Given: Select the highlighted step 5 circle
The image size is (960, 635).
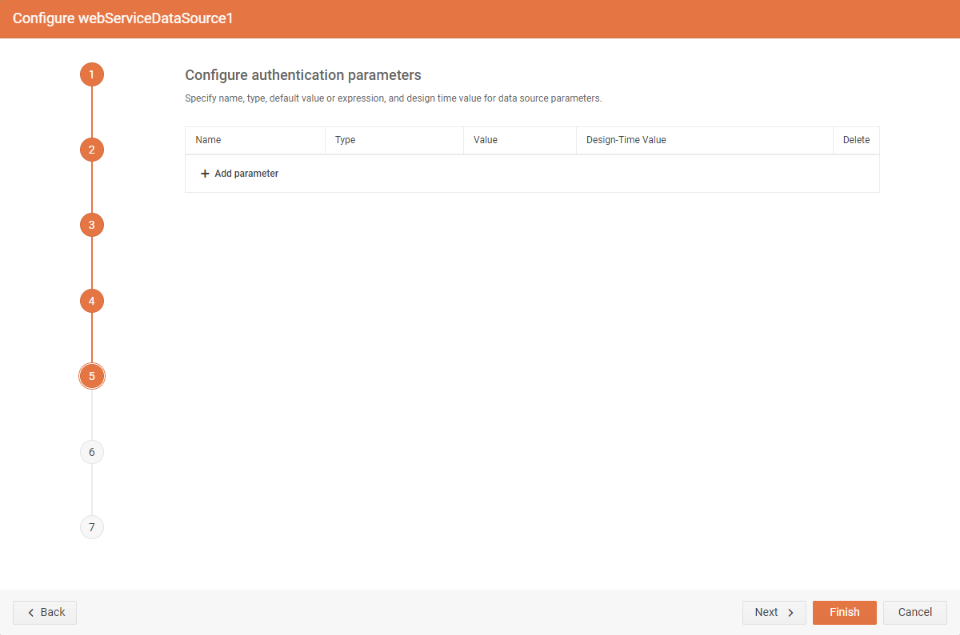Looking at the screenshot, I should (x=91, y=376).
